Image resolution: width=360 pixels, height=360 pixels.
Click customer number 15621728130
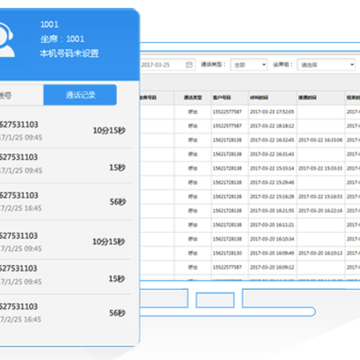227,253
